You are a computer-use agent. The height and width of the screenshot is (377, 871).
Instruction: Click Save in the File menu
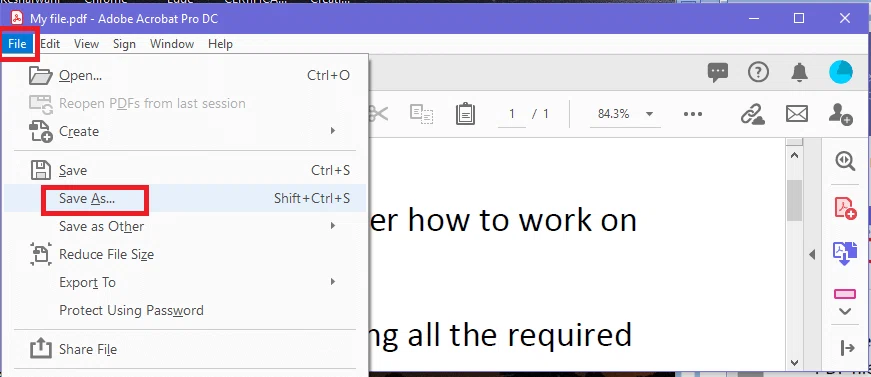[184, 170]
